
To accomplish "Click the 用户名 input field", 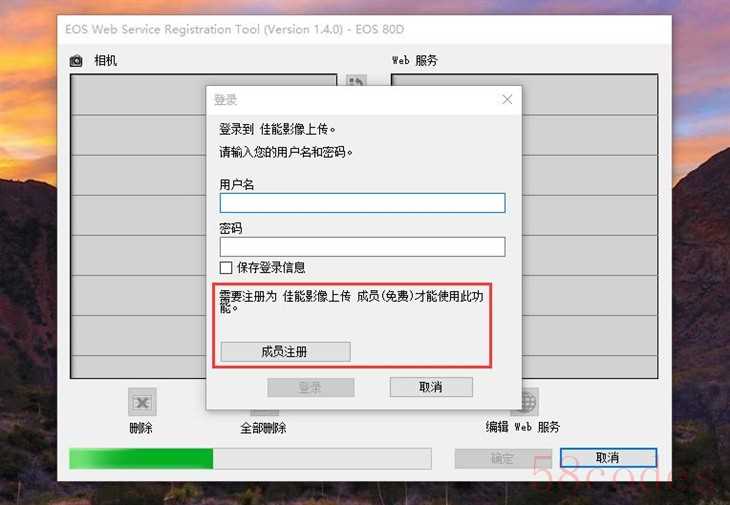I will (x=362, y=203).
